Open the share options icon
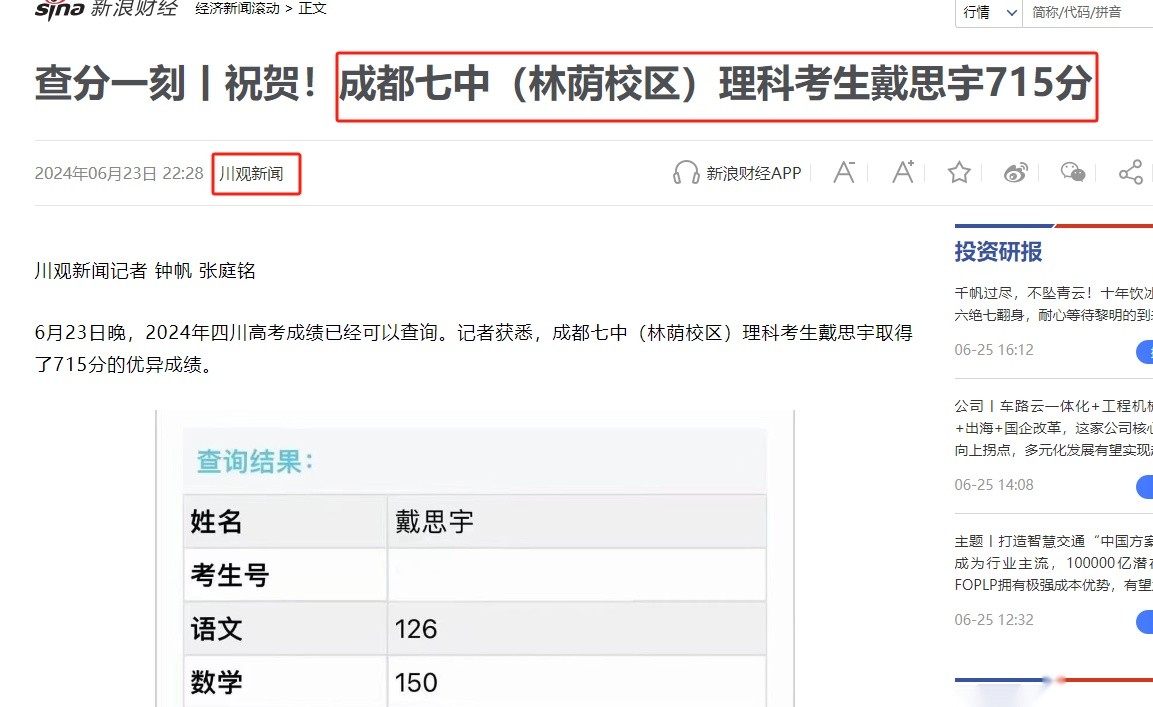 click(1130, 173)
